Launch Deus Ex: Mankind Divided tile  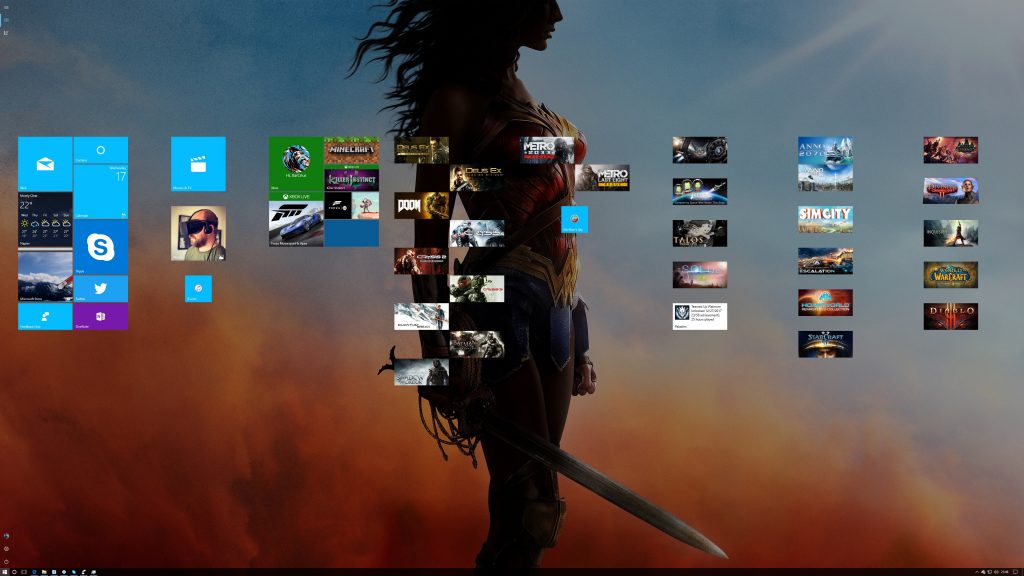point(477,178)
